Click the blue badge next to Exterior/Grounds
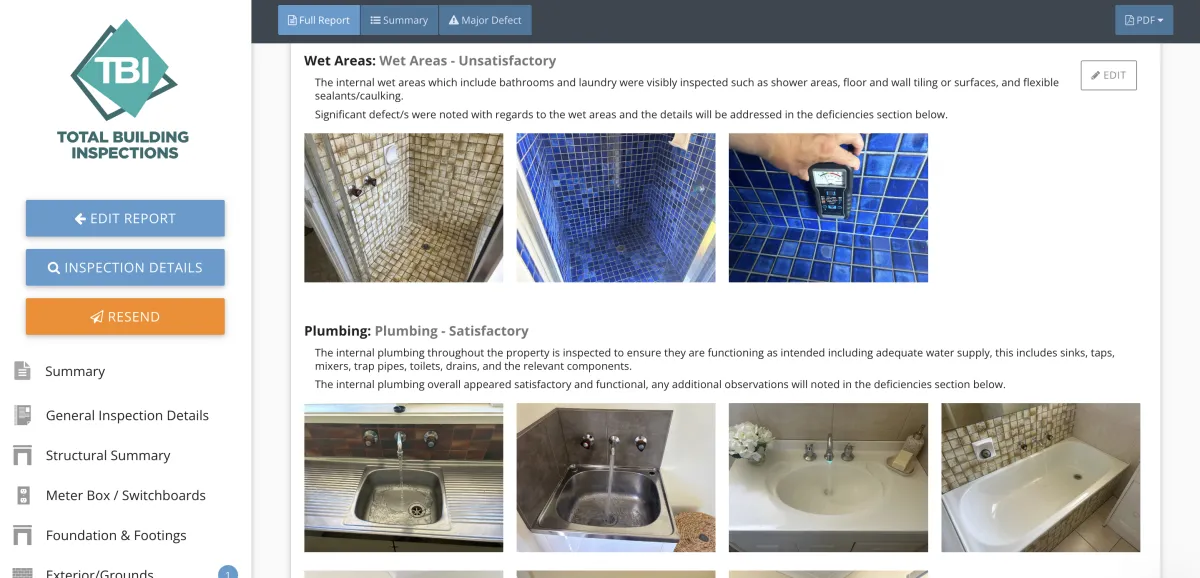This screenshot has width=1200, height=578. (228, 573)
